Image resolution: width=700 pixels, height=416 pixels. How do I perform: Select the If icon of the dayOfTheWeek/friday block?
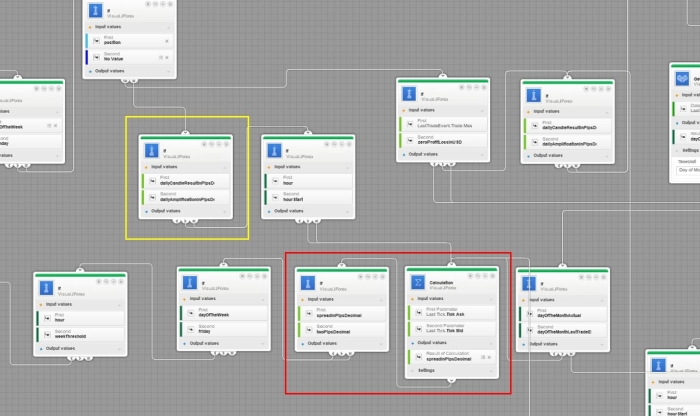(190, 283)
